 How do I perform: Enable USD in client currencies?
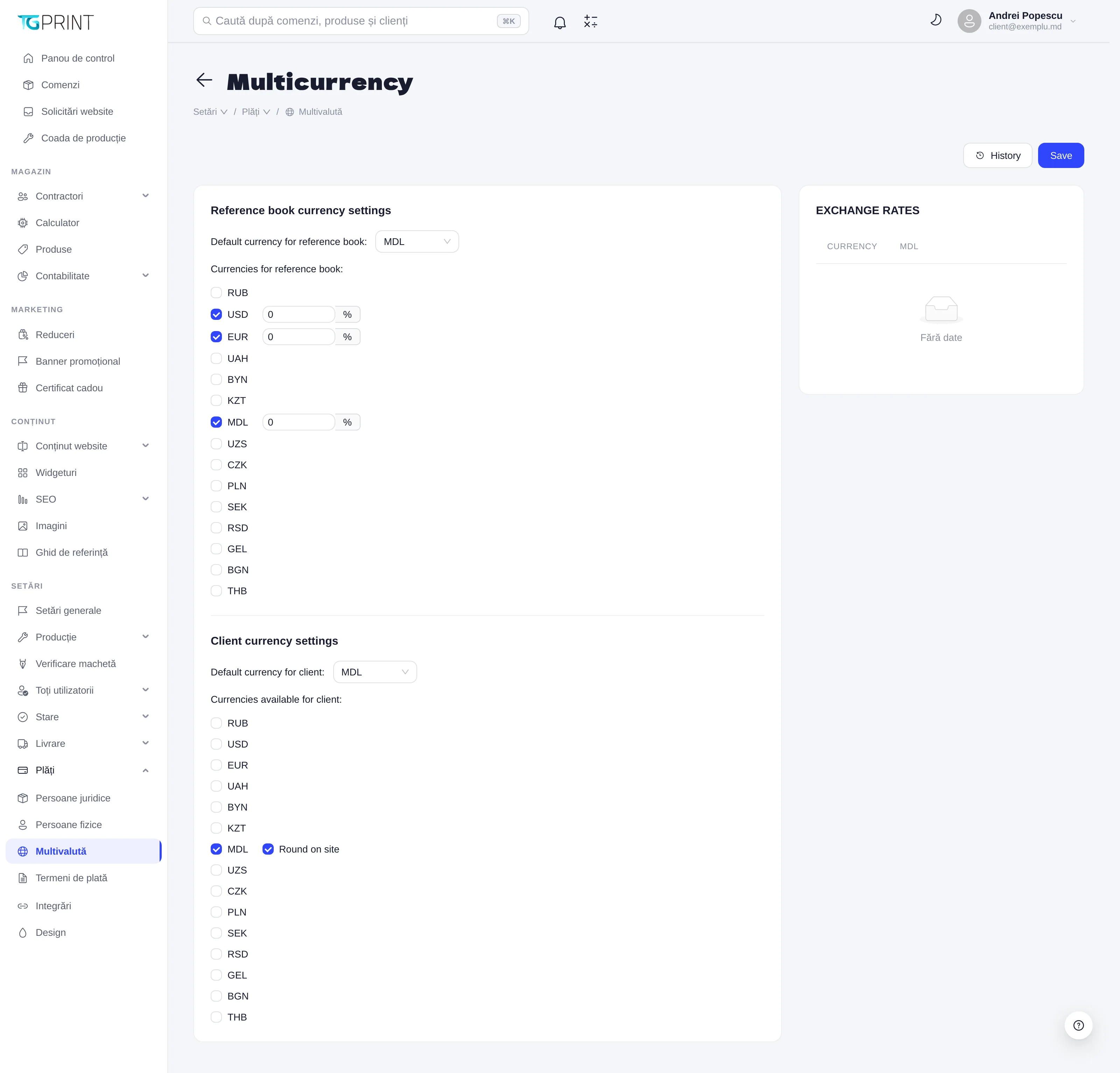pos(216,744)
